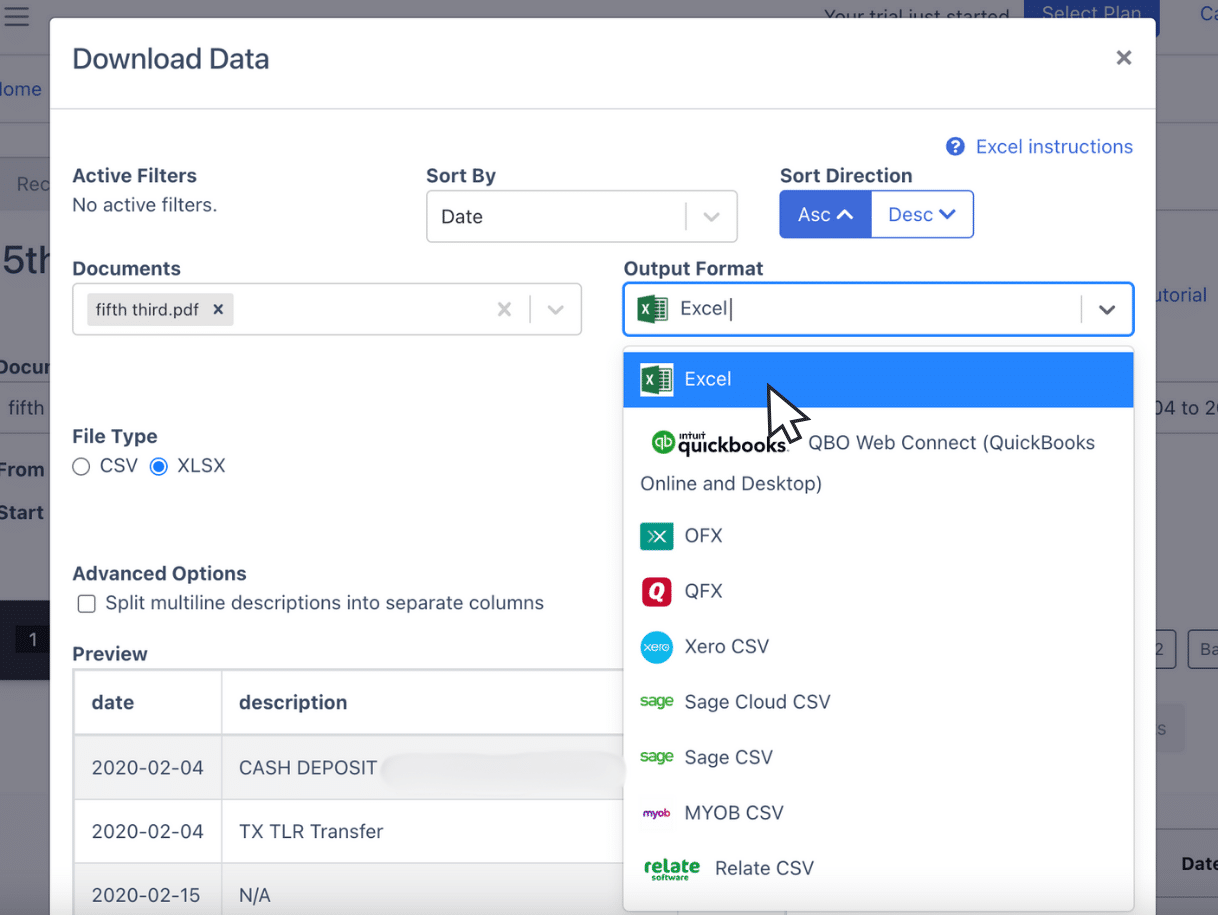
Task: Click the OFX format icon
Action: click(656, 536)
